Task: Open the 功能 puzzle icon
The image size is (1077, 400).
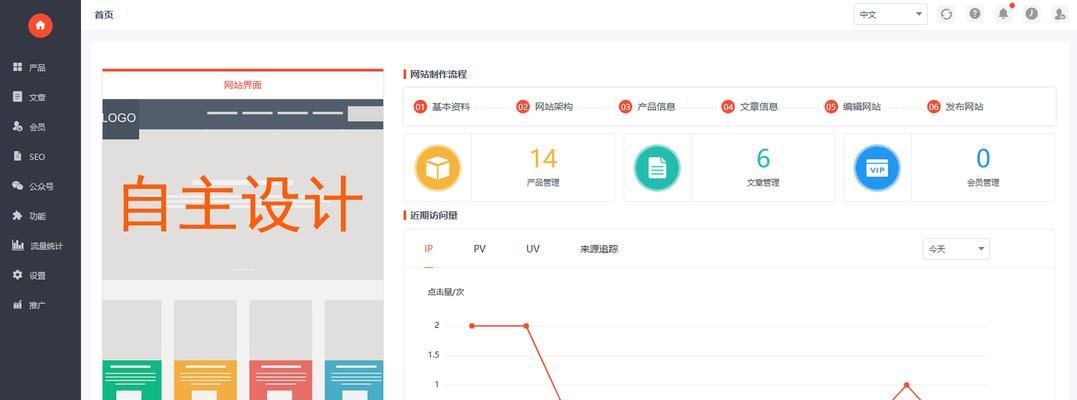Action: tap(18, 216)
